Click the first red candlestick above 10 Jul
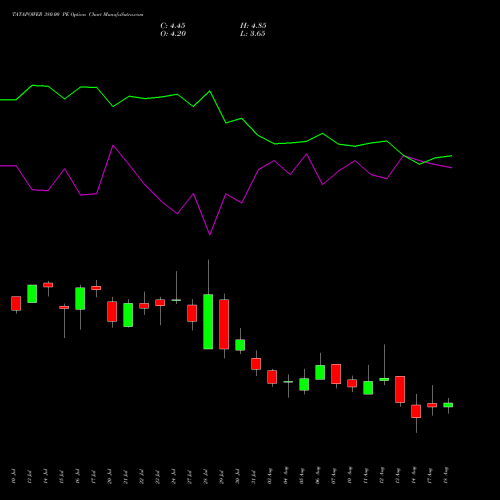The width and height of the screenshot is (500, 500). (x=16, y=303)
